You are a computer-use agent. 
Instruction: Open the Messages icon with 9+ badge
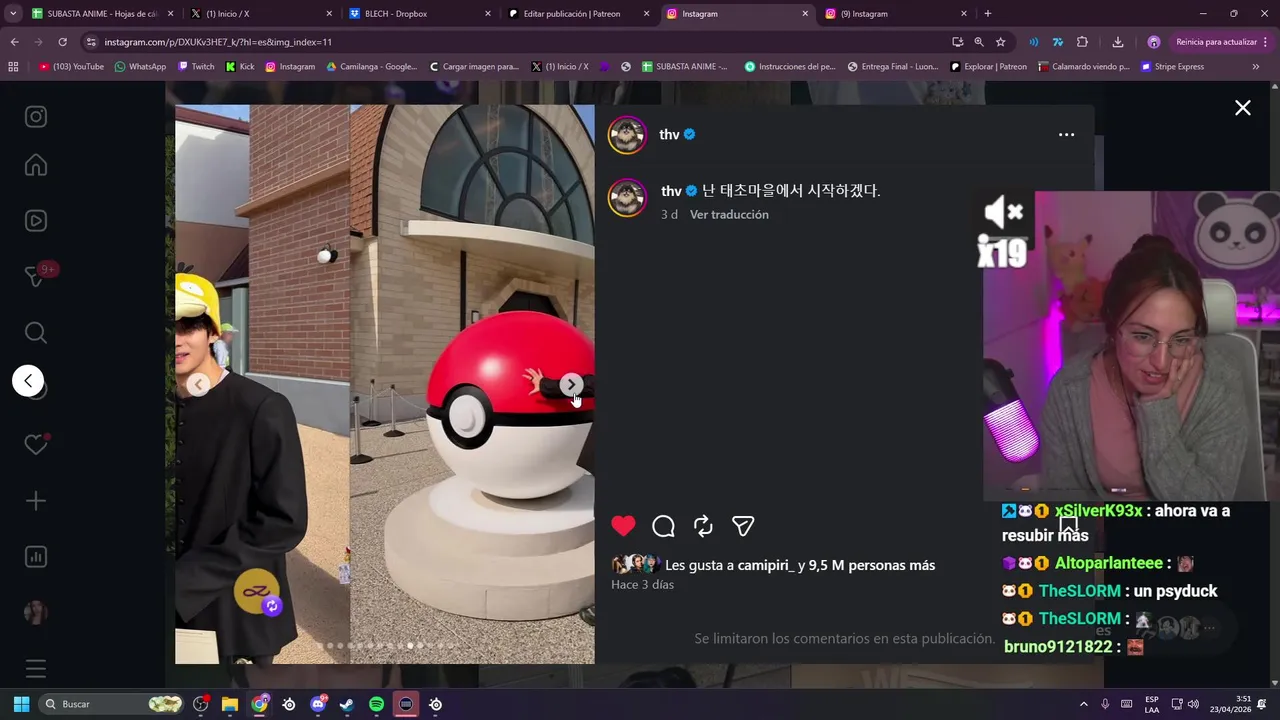point(36,276)
